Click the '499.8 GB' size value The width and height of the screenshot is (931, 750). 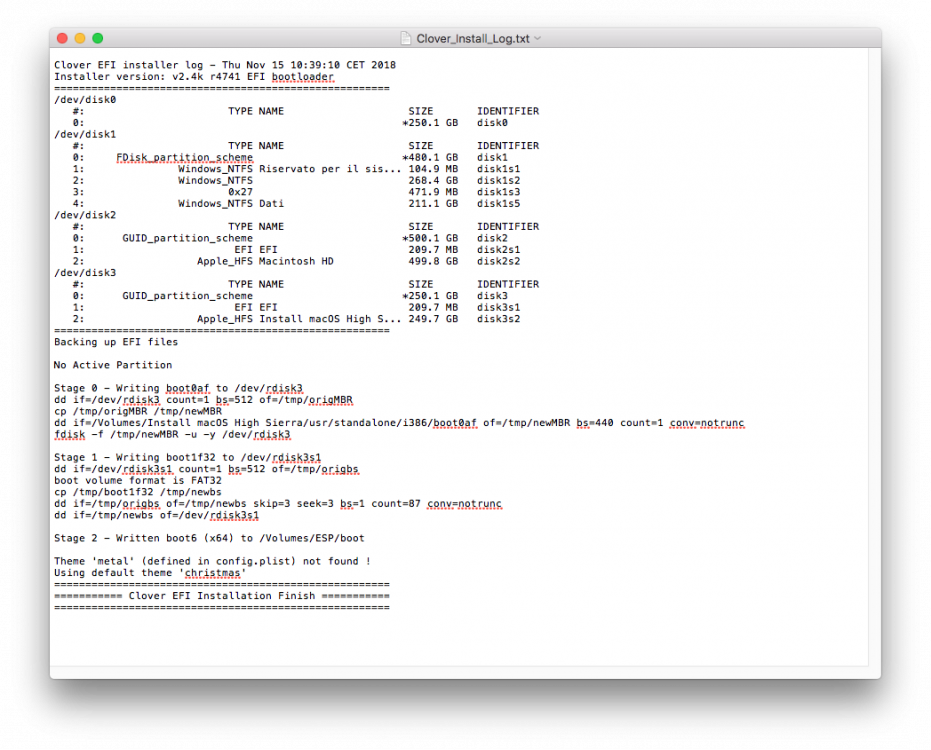tap(433, 261)
